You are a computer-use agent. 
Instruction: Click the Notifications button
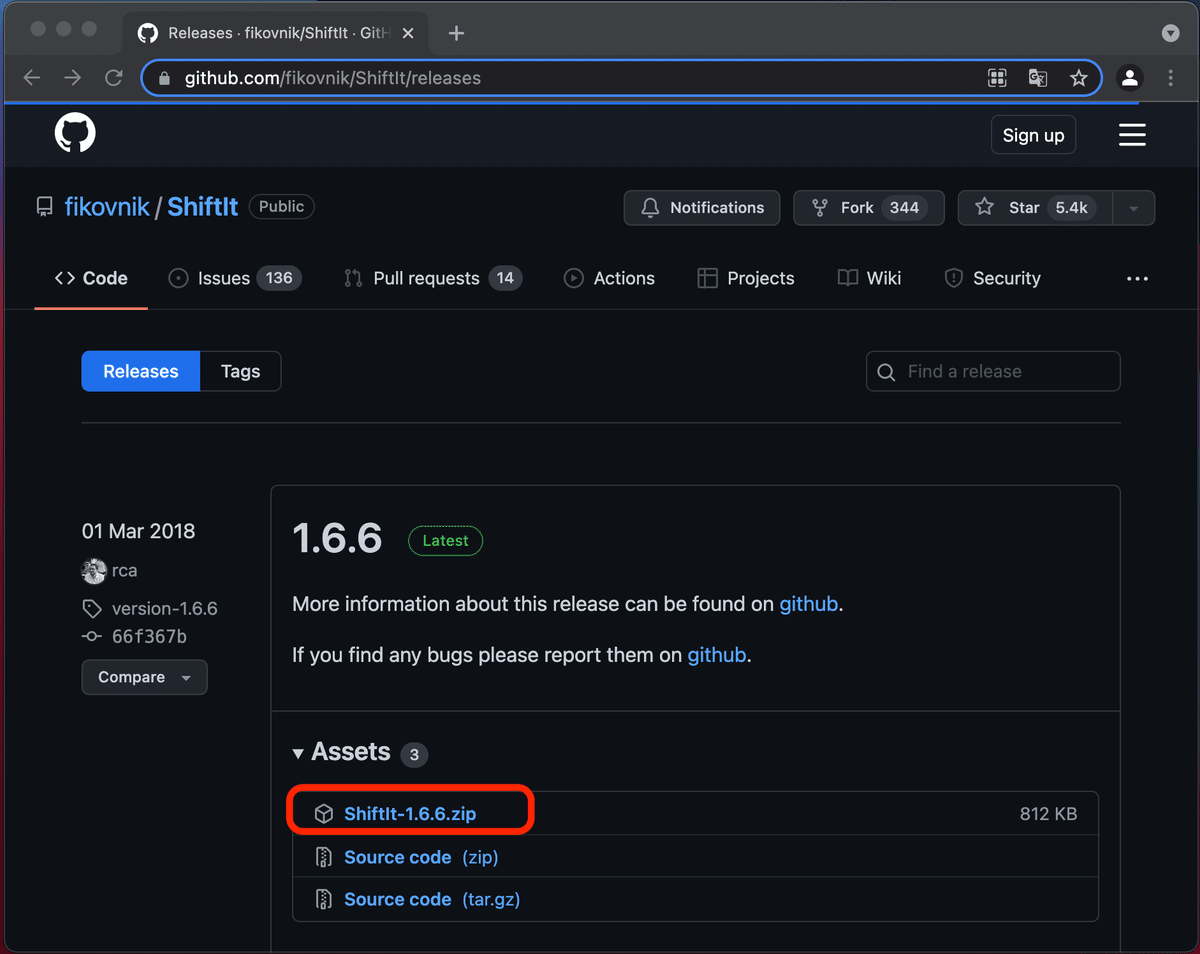tap(701, 208)
